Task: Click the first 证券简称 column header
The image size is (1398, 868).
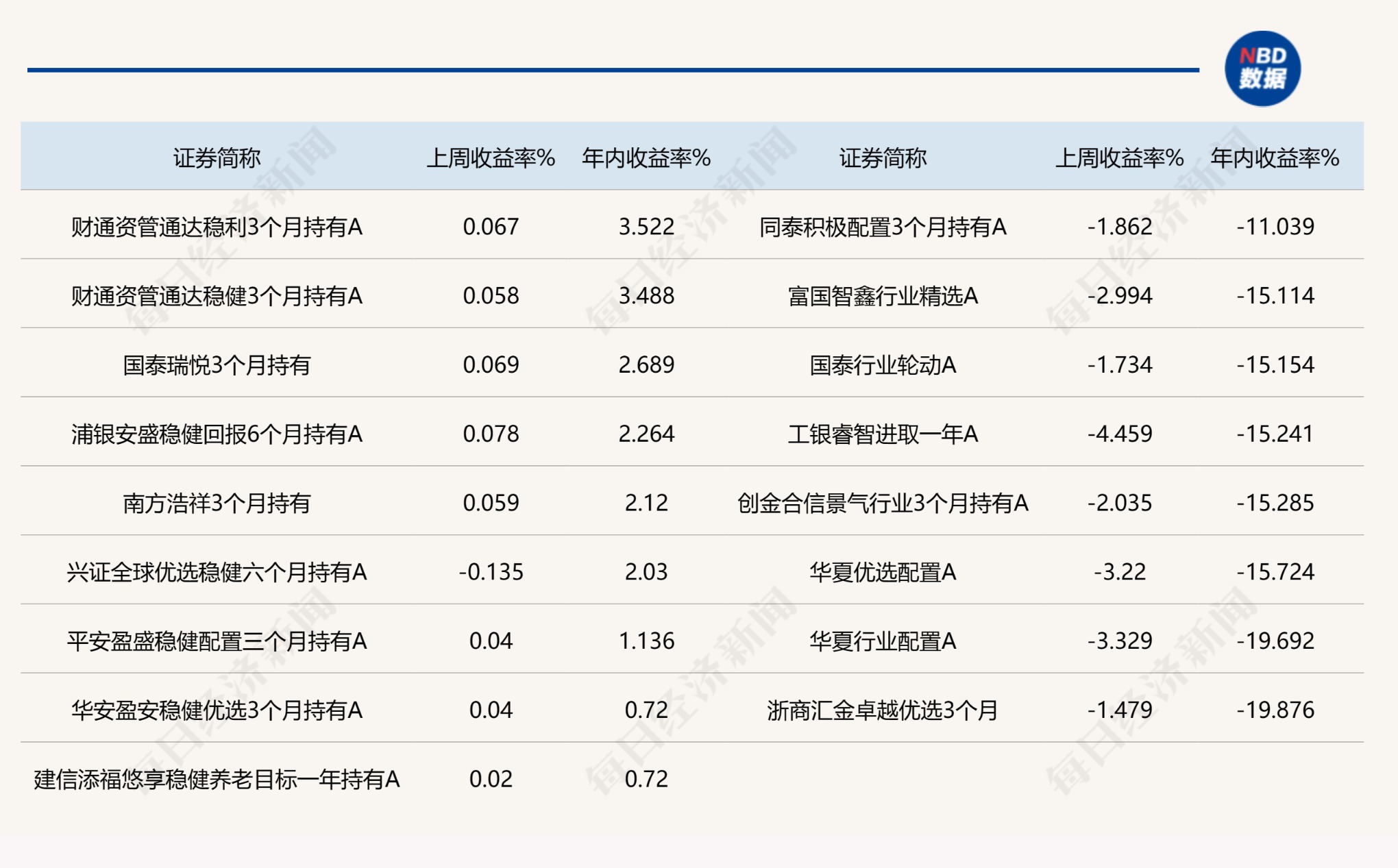Action: 217,158
